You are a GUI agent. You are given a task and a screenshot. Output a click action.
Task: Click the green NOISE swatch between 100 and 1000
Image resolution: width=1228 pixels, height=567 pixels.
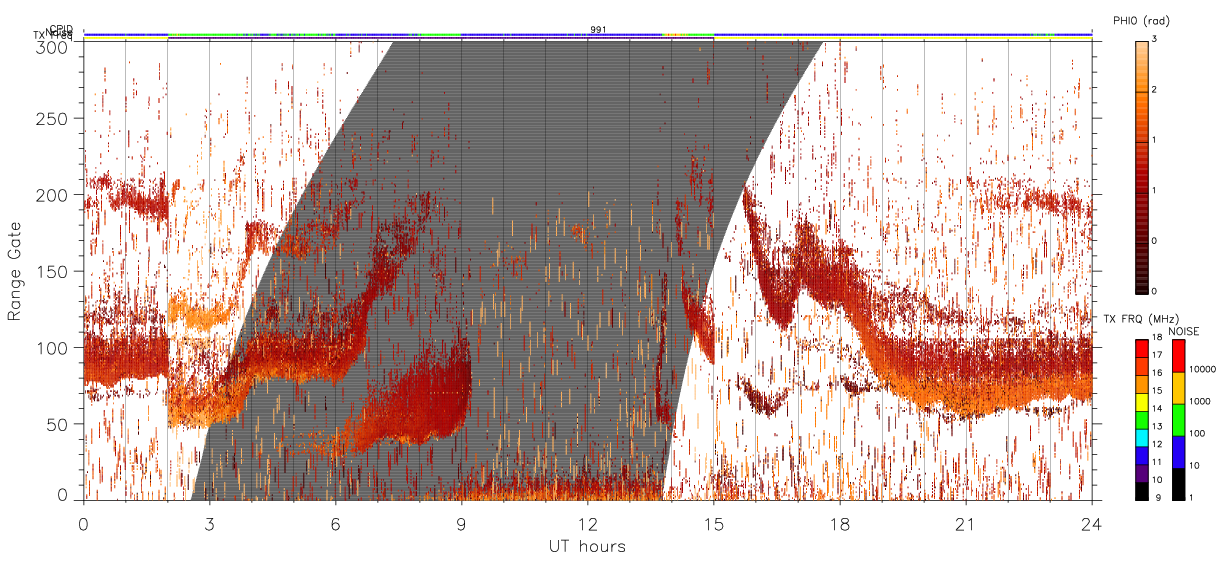pyautogui.click(x=1178, y=420)
